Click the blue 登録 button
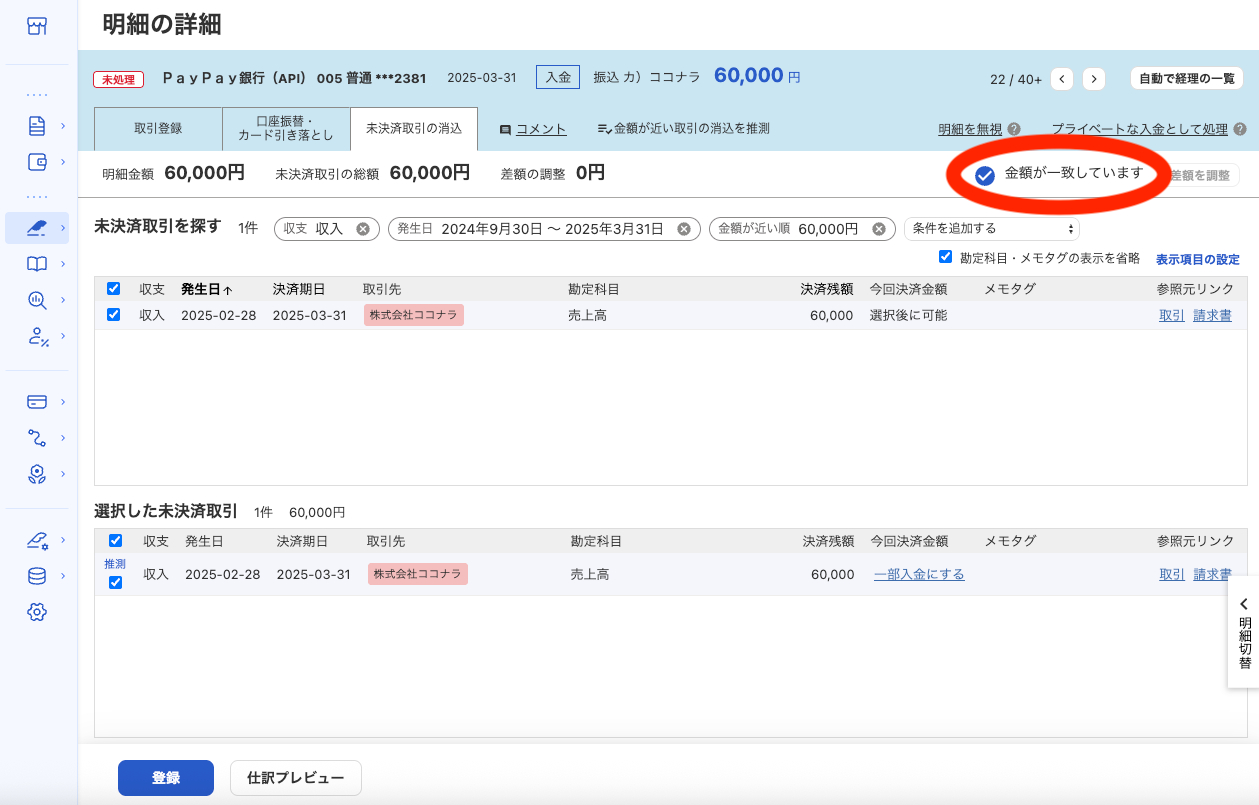The width and height of the screenshot is (1259, 805). point(165,777)
